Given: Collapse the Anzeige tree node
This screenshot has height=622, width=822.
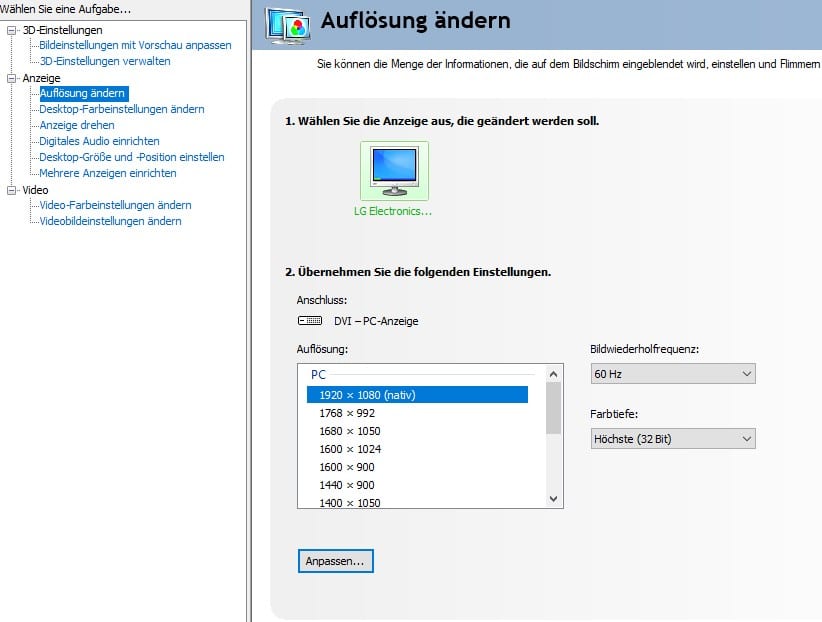Looking at the screenshot, I should (11, 78).
